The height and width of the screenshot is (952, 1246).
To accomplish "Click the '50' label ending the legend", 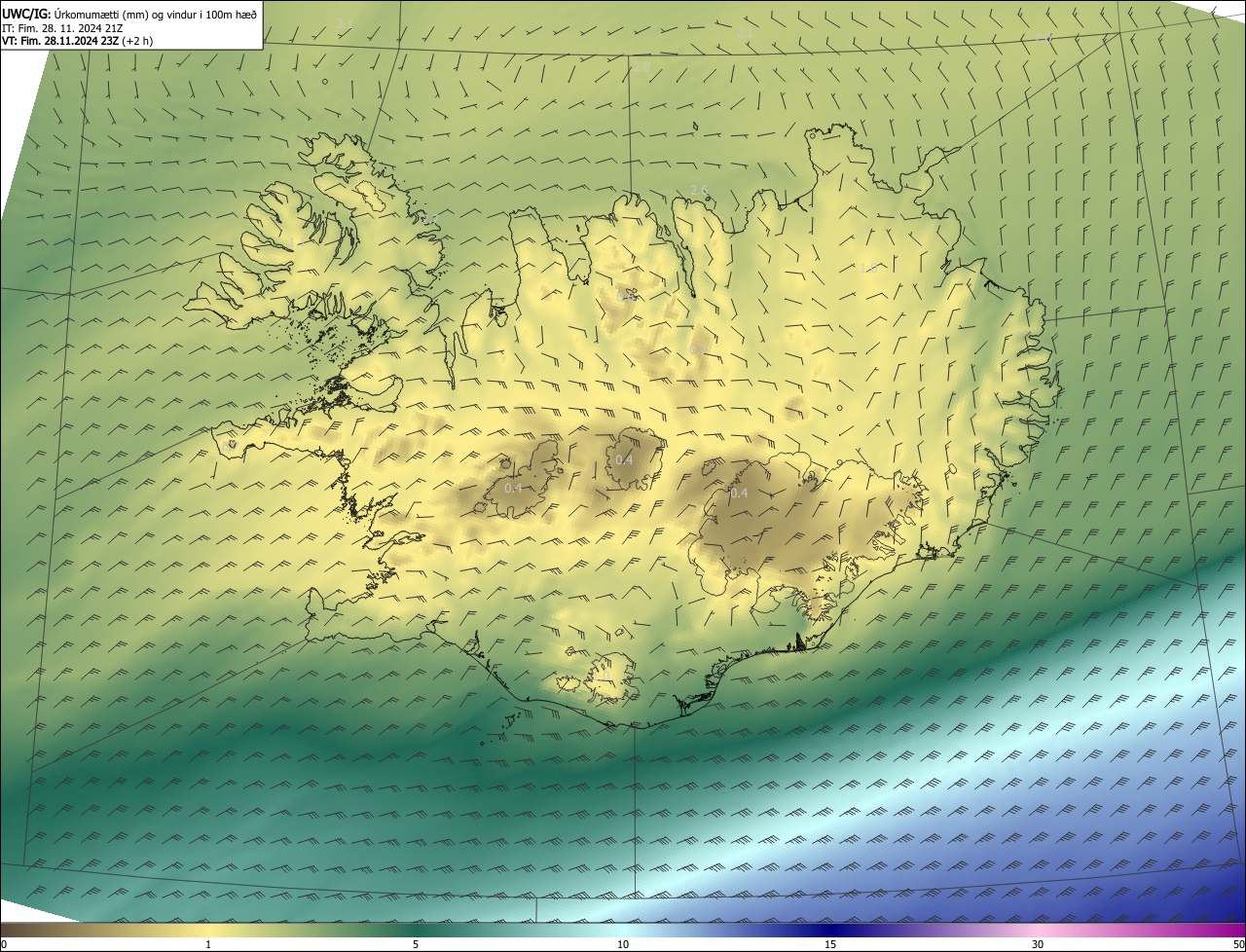I will click(x=1238, y=944).
